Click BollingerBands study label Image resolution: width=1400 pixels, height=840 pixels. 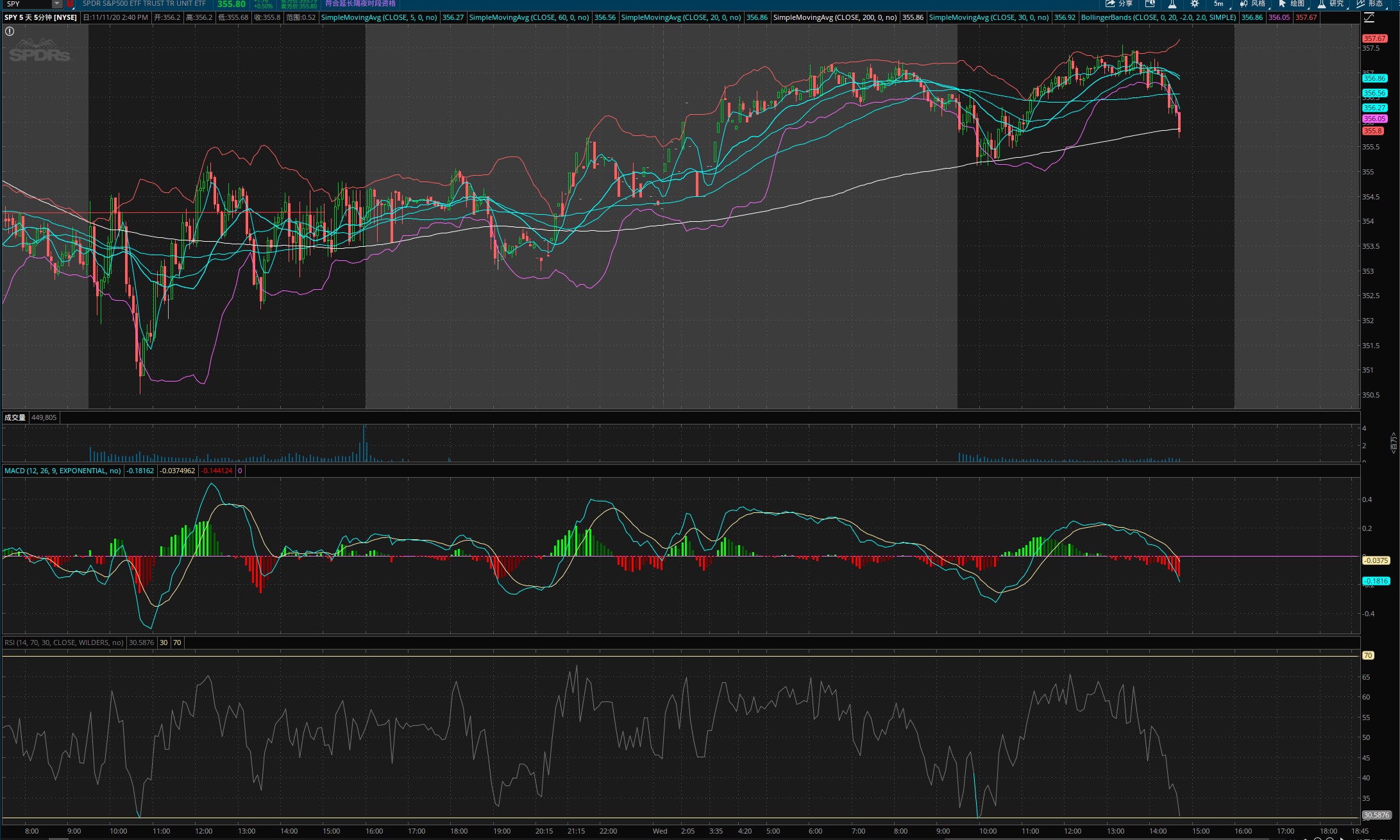tap(1158, 17)
